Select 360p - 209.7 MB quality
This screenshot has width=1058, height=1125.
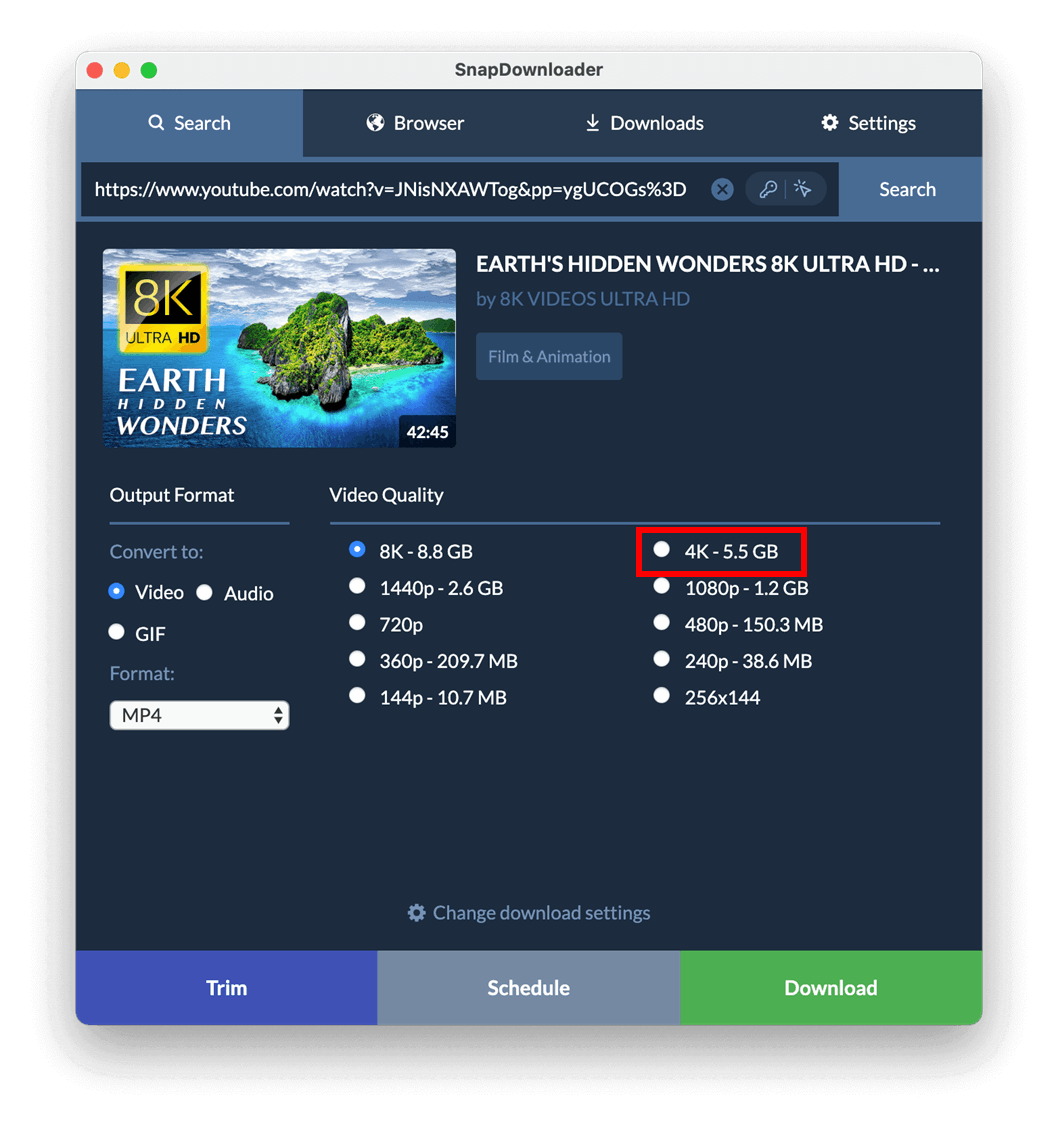point(433,661)
